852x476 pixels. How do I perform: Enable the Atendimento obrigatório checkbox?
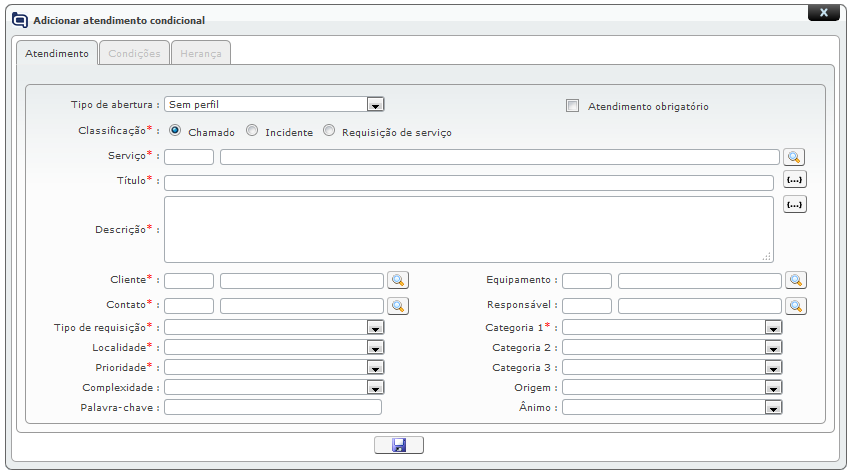pos(573,106)
